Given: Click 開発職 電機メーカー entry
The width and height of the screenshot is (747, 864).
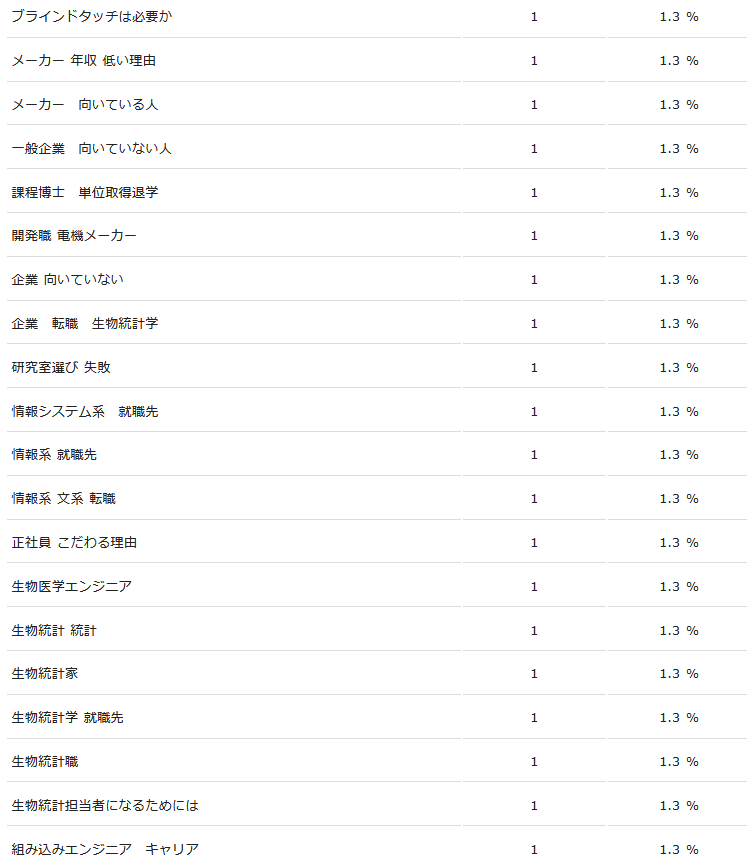Looking at the screenshot, I should click(74, 236).
